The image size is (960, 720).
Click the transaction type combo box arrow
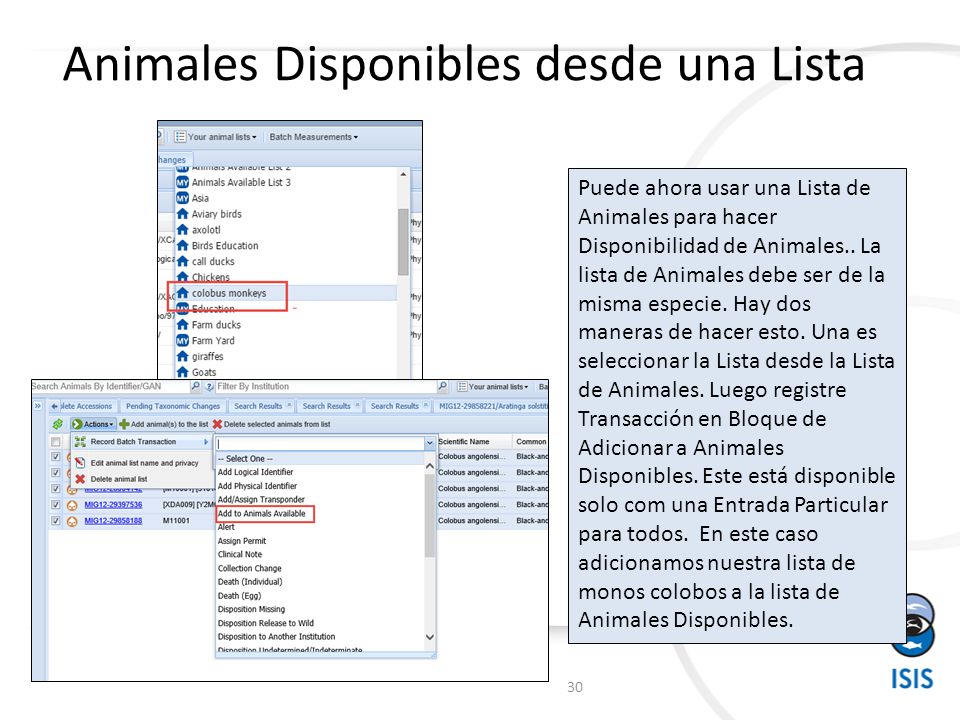pos(430,443)
